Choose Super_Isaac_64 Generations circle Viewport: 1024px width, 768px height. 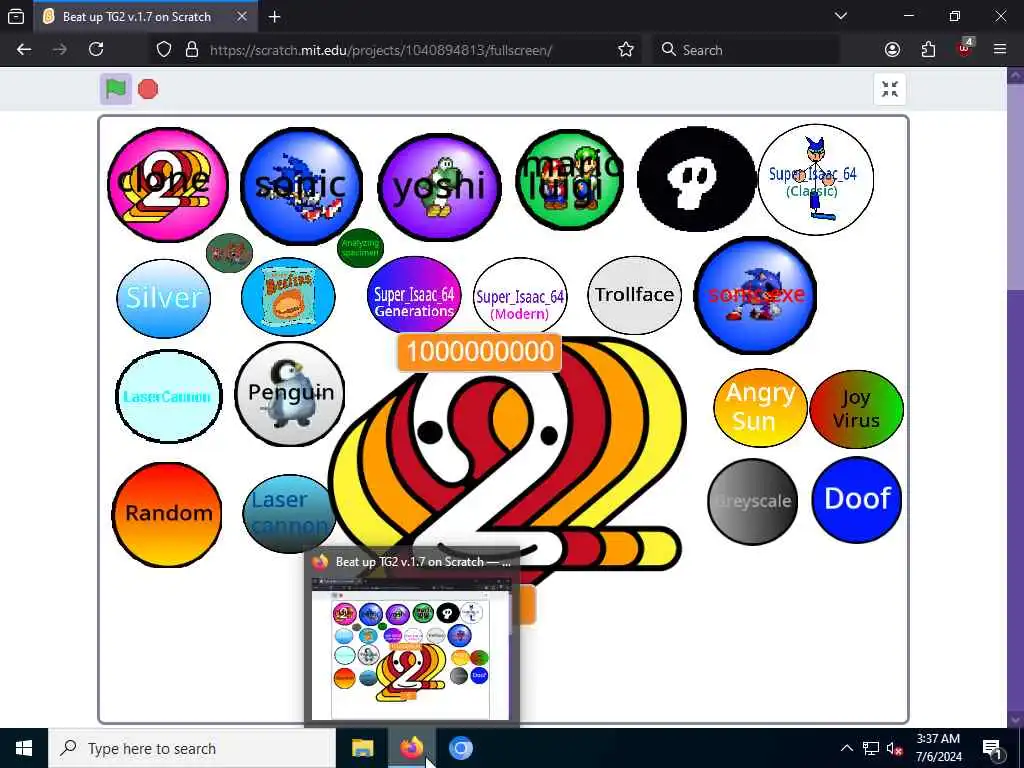tap(414, 296)
